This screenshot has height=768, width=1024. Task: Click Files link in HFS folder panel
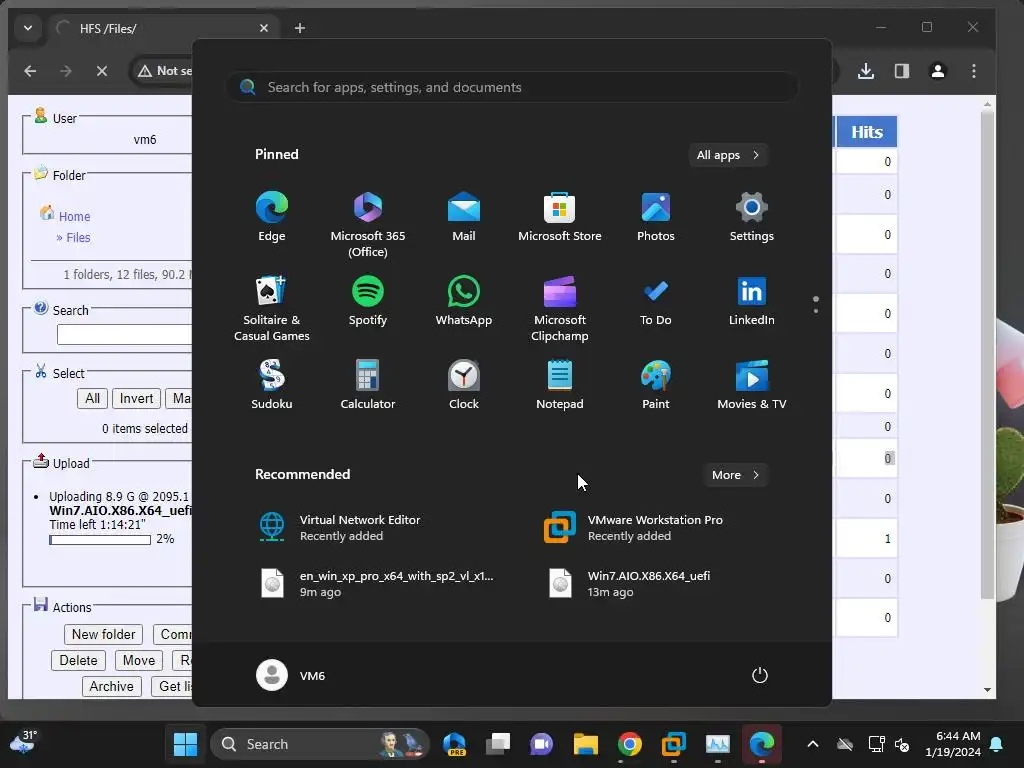point(78,238)
